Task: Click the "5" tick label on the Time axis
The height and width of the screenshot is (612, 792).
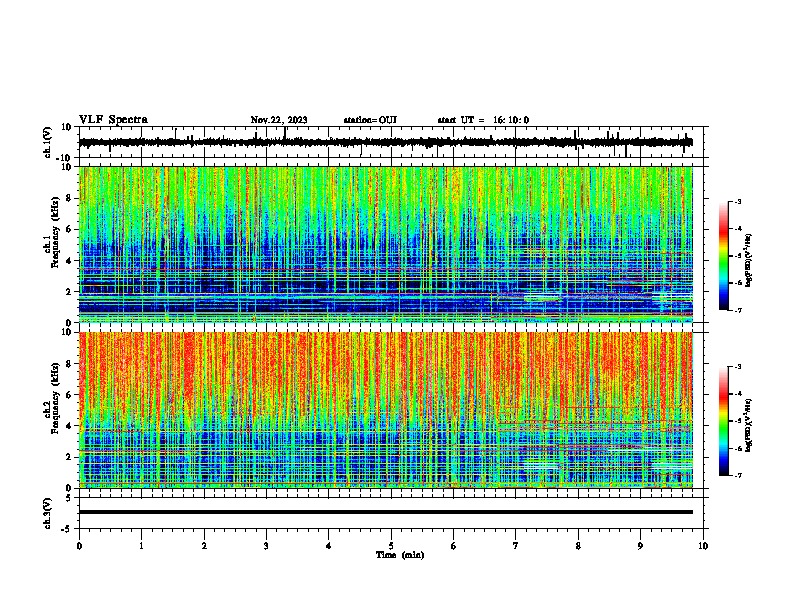Action: coord(391,546)
